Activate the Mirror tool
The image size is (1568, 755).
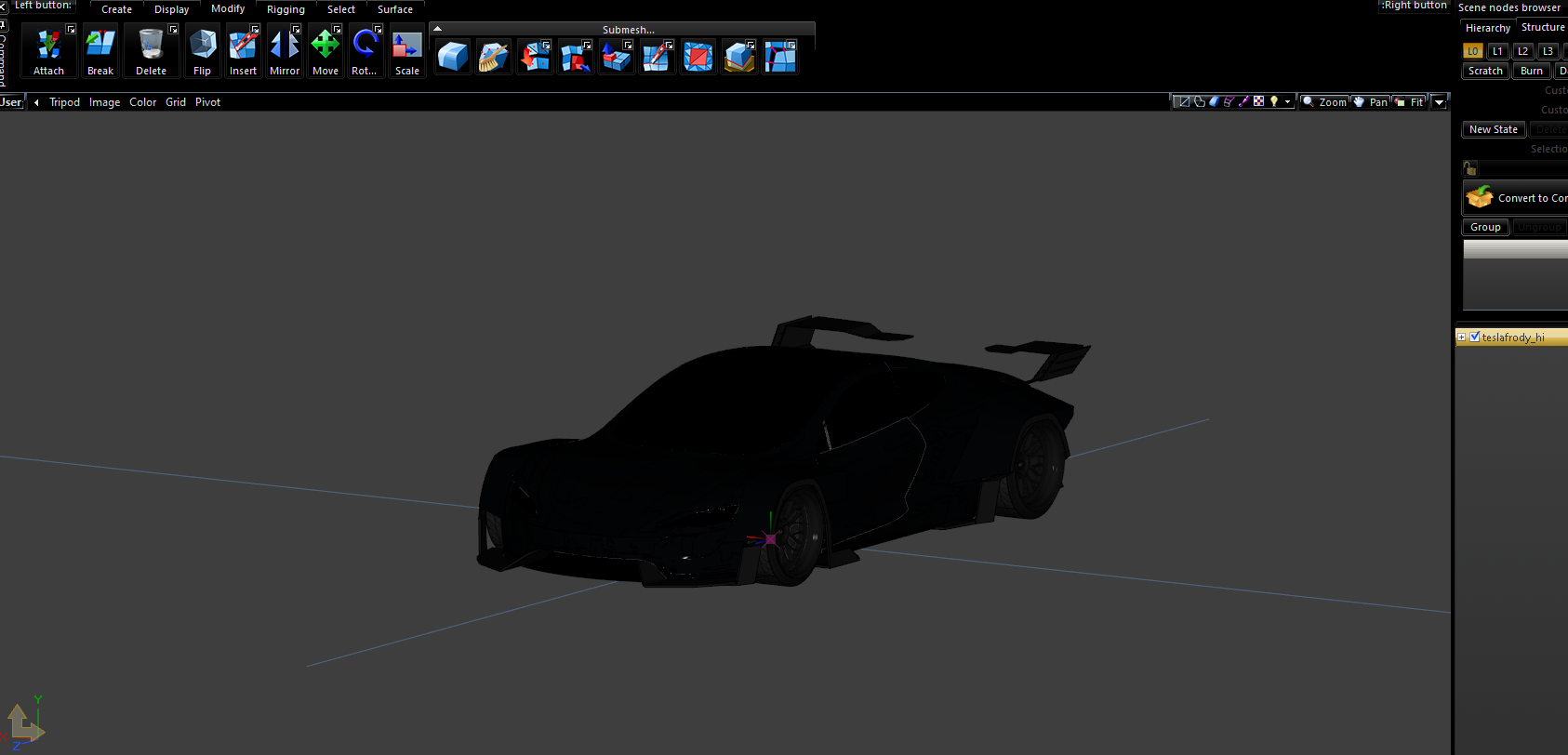coord(285,51)
